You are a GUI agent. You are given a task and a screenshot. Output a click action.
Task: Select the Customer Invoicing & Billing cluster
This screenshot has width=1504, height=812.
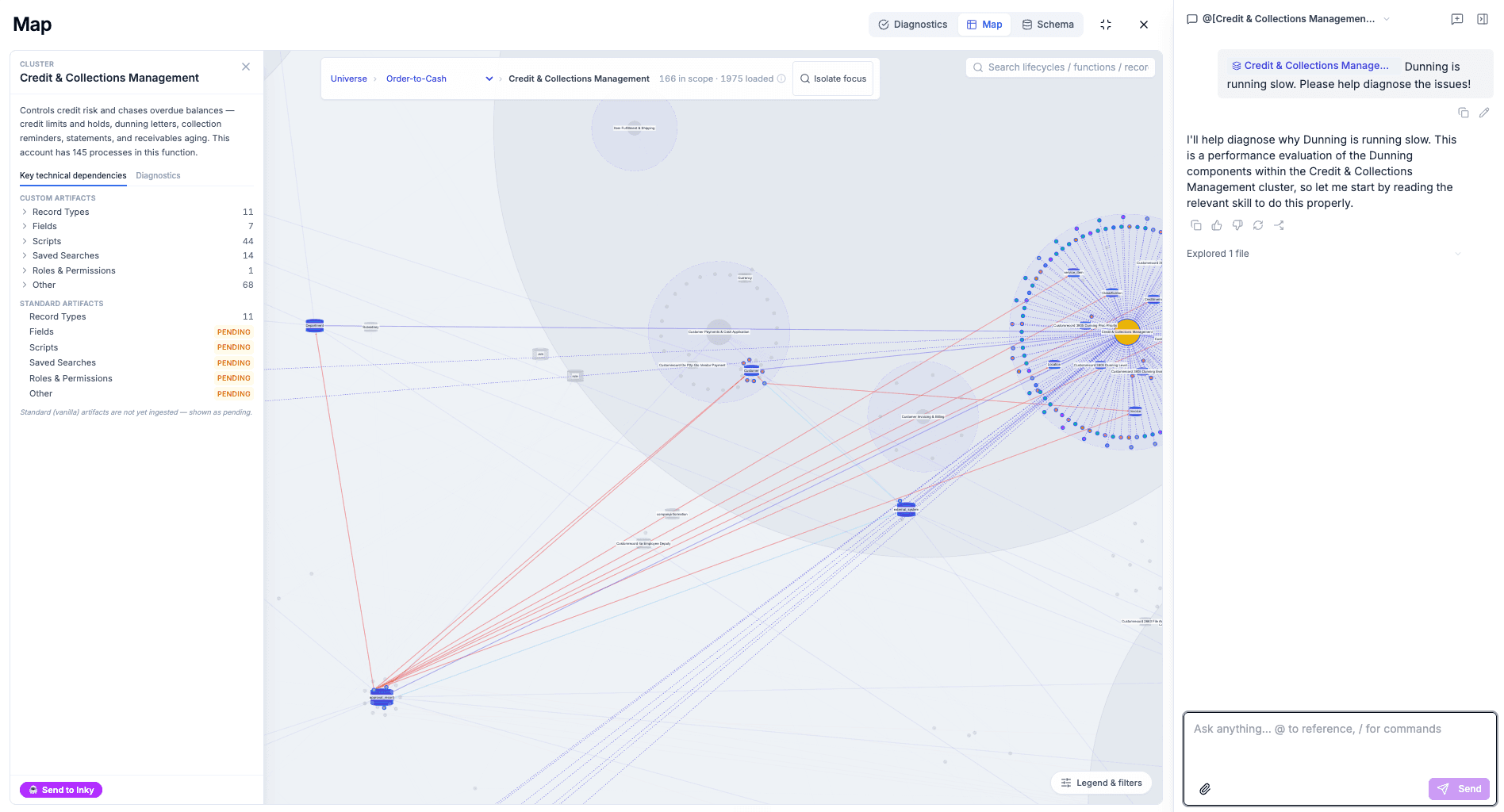pos(923,416)
